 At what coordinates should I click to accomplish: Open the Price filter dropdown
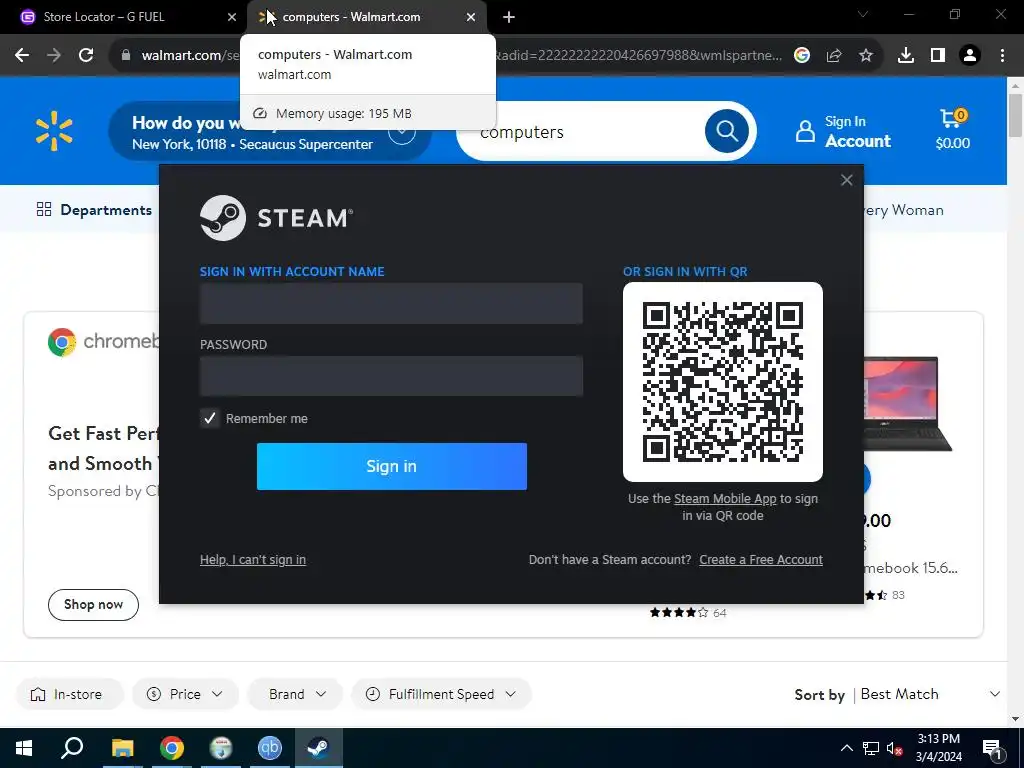pos(185,694)
